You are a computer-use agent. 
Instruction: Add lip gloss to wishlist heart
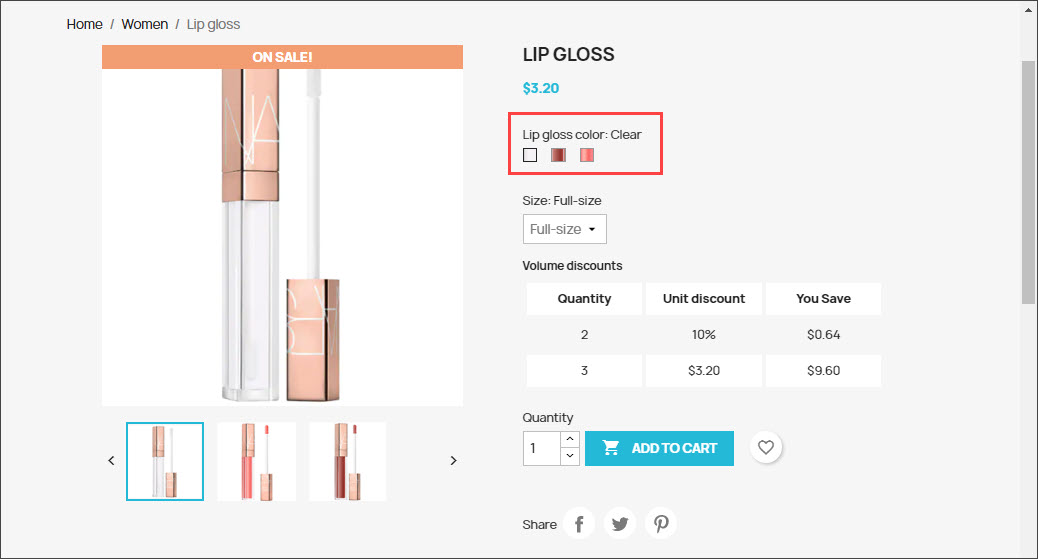[x=766, y=448]
